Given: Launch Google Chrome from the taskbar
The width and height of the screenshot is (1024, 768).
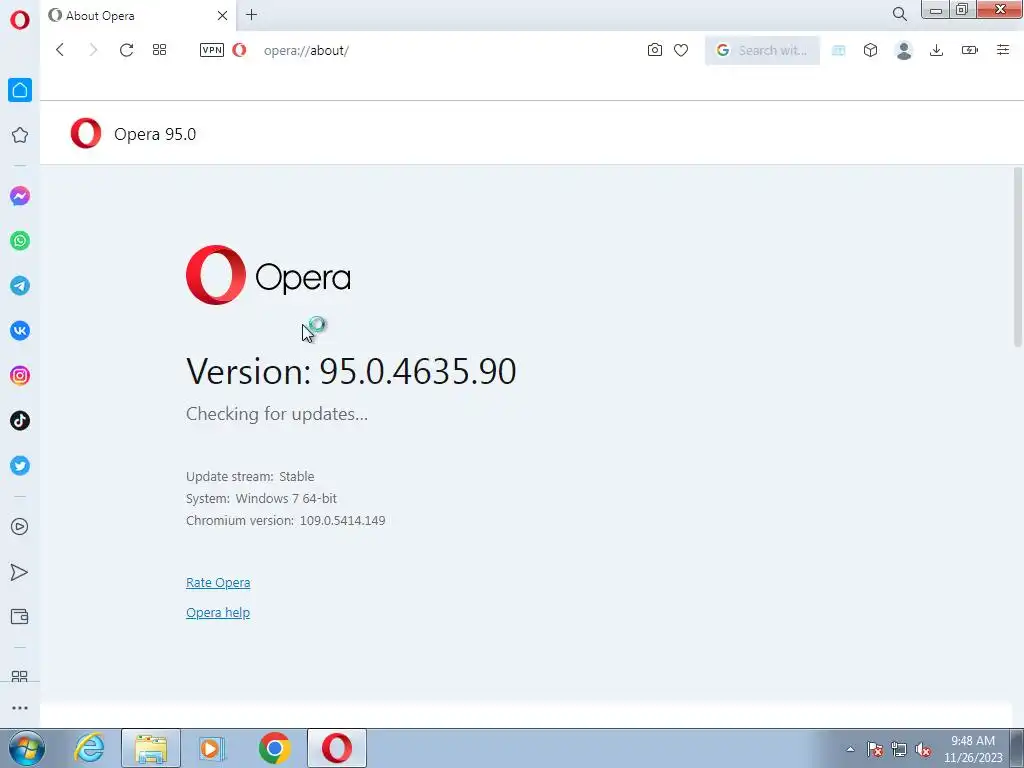Looking at the screenshot, I should coord(274,748).
